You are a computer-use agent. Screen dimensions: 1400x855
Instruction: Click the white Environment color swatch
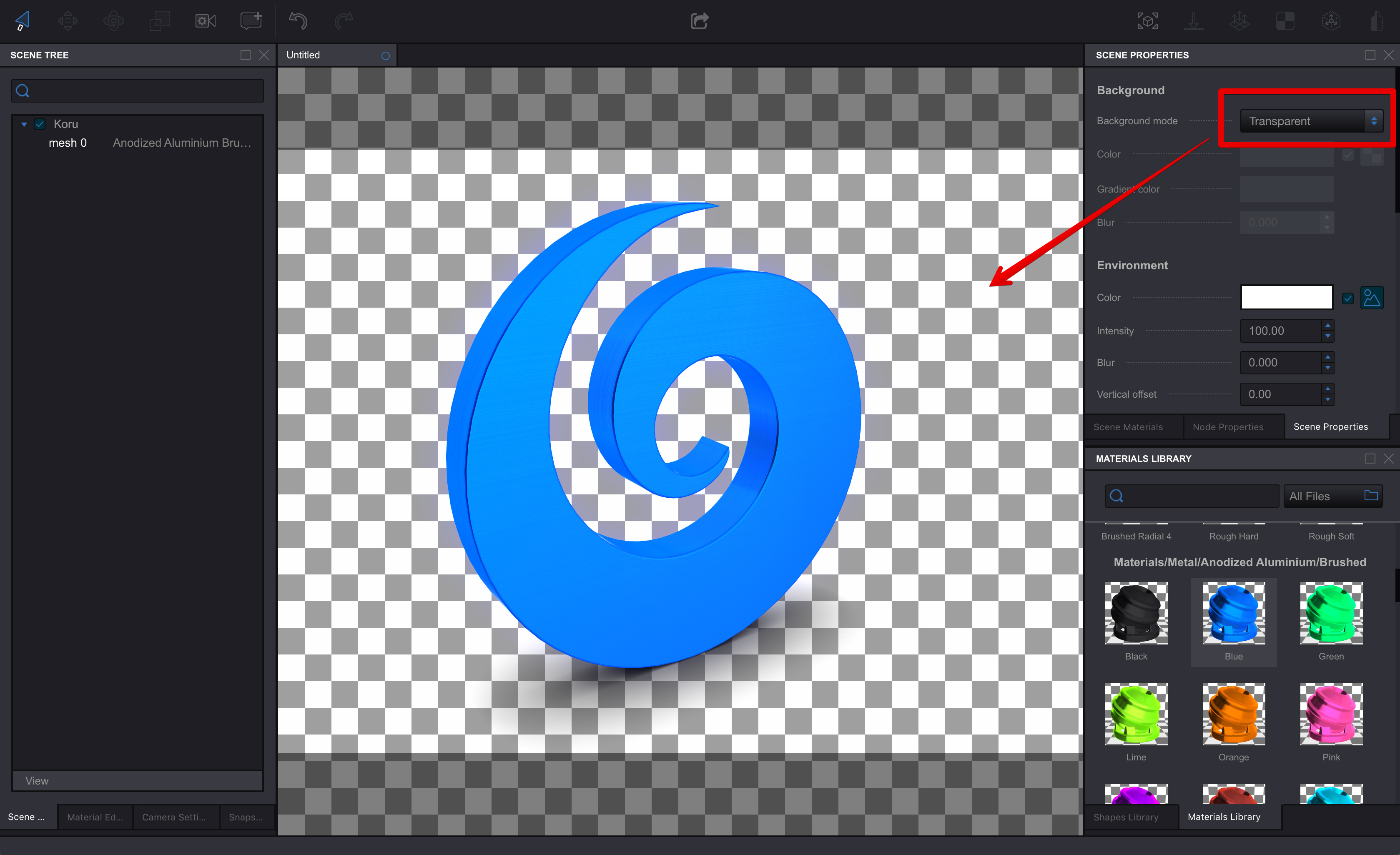coord(1286,297)
